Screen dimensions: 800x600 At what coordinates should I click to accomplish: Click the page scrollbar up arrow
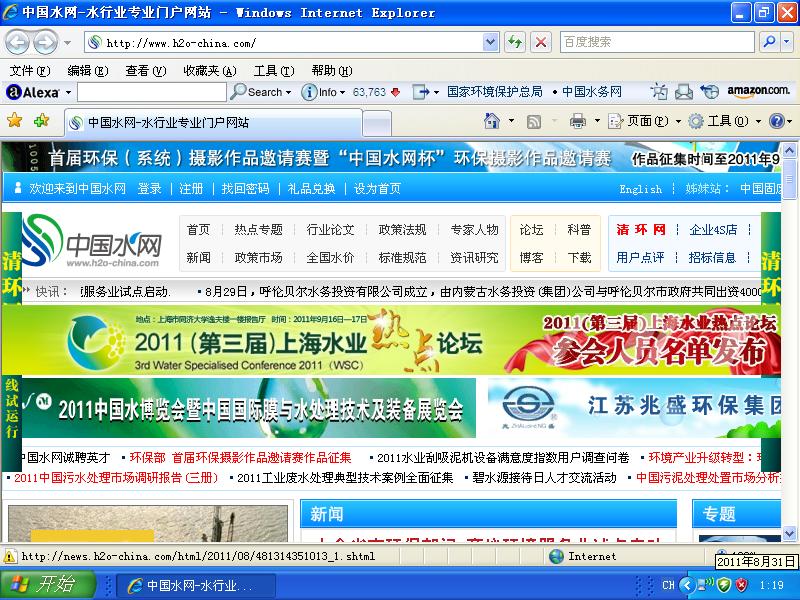pos(789,150)
